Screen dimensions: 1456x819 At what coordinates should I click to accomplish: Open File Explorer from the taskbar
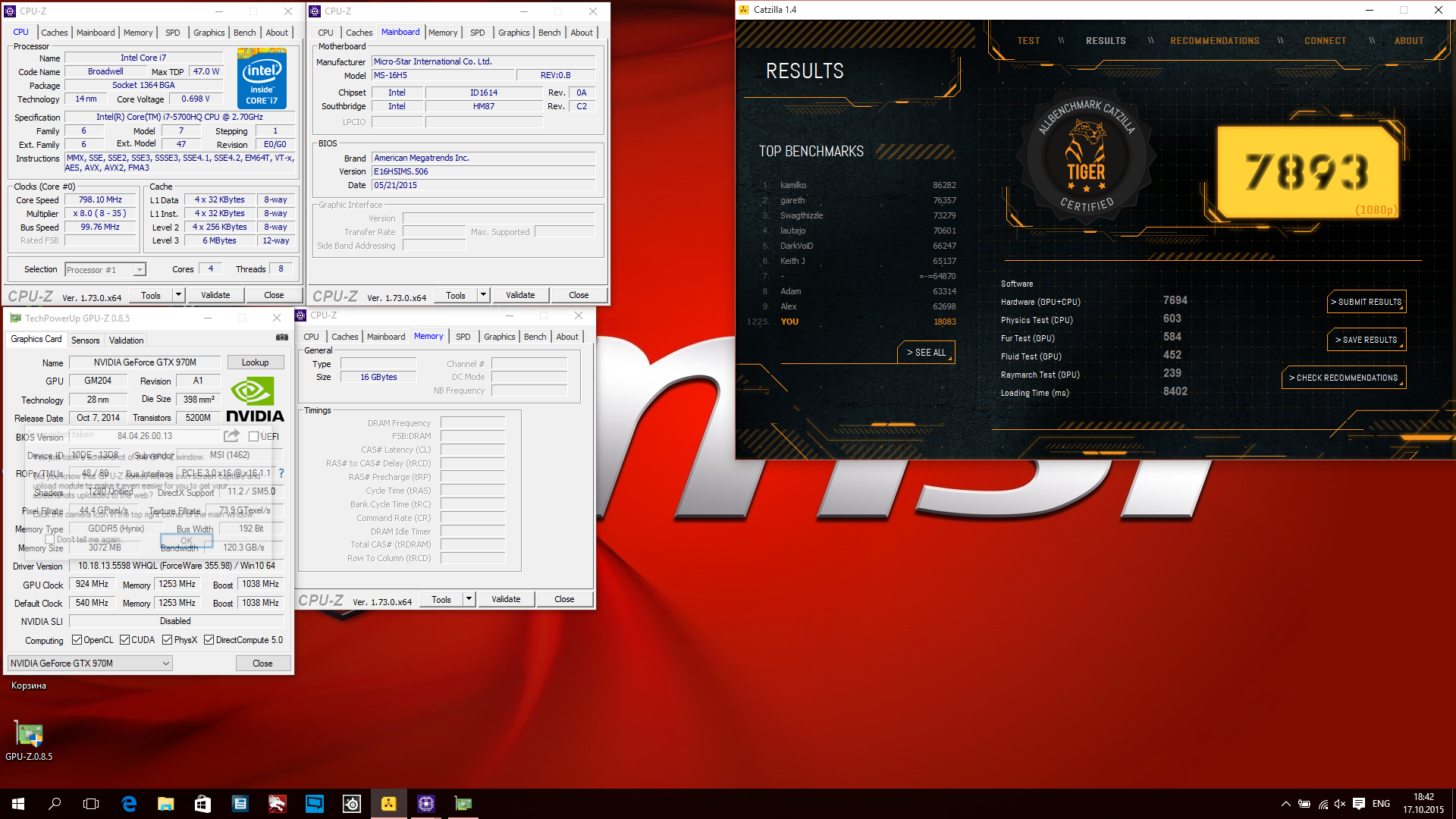(165, 804)
